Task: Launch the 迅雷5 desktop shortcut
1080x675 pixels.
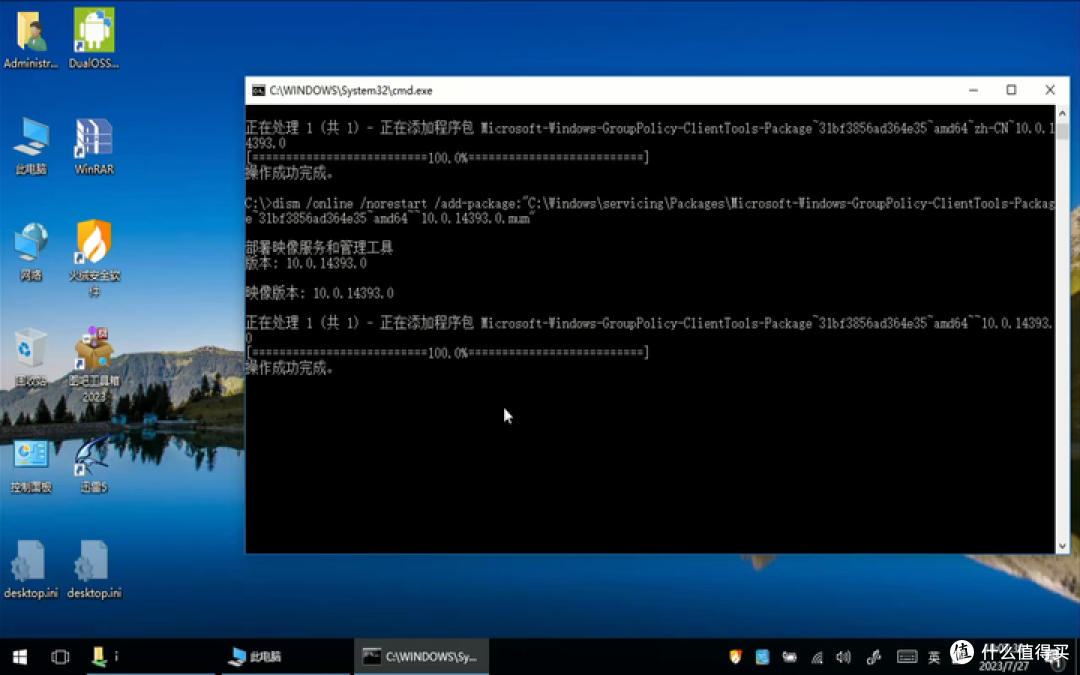Action: [x=94, y=464]
